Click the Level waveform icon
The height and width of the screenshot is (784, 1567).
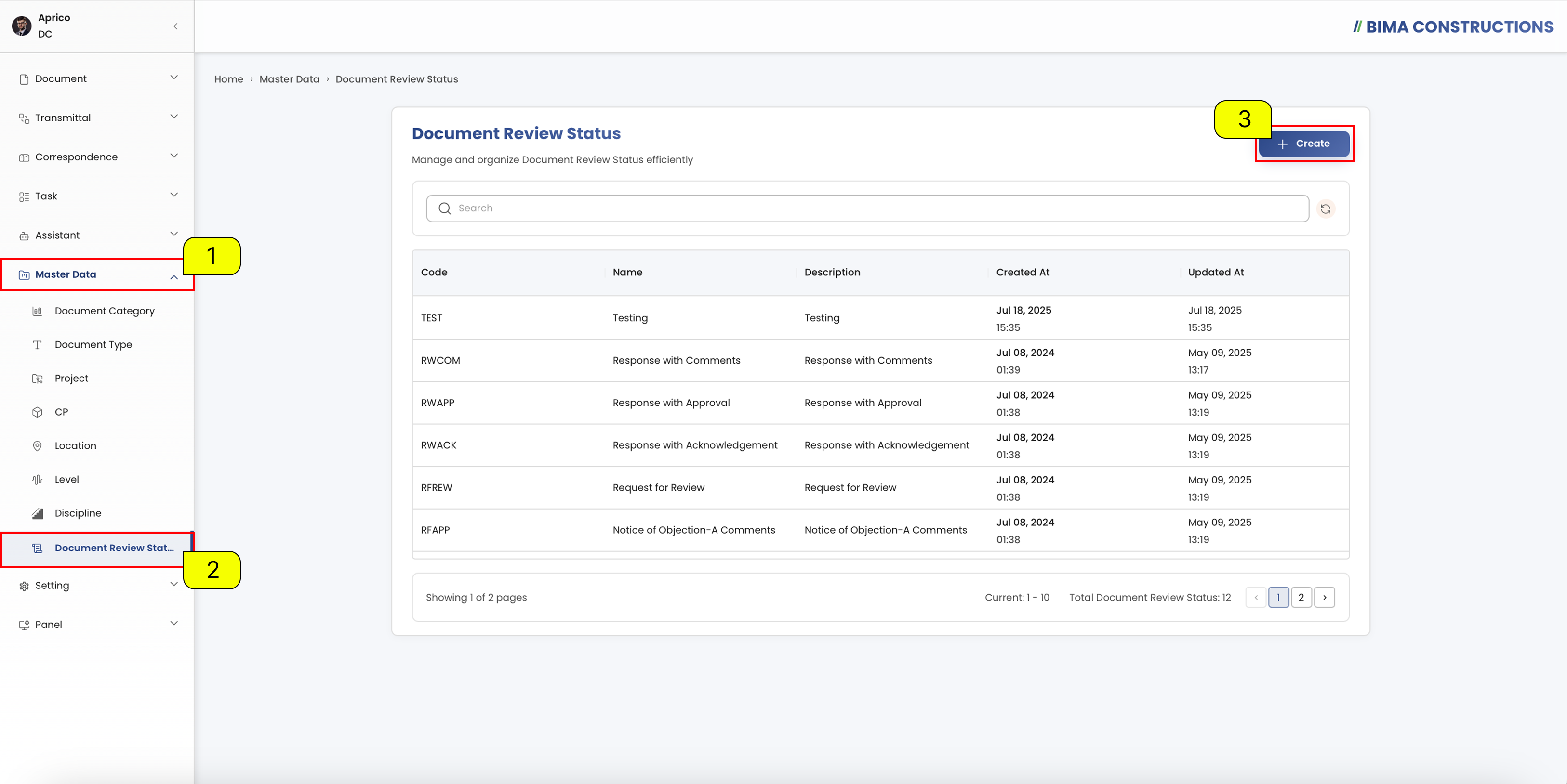pyautogui.click(x=37, y=480)
